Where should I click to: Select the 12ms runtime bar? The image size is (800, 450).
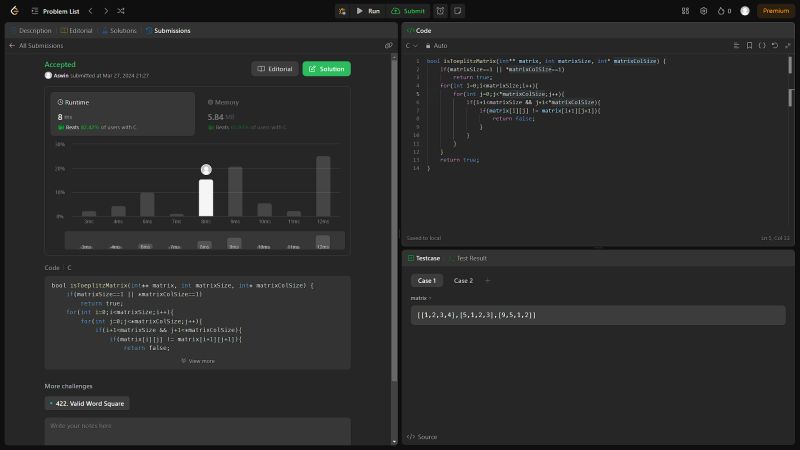click(323, 186)
